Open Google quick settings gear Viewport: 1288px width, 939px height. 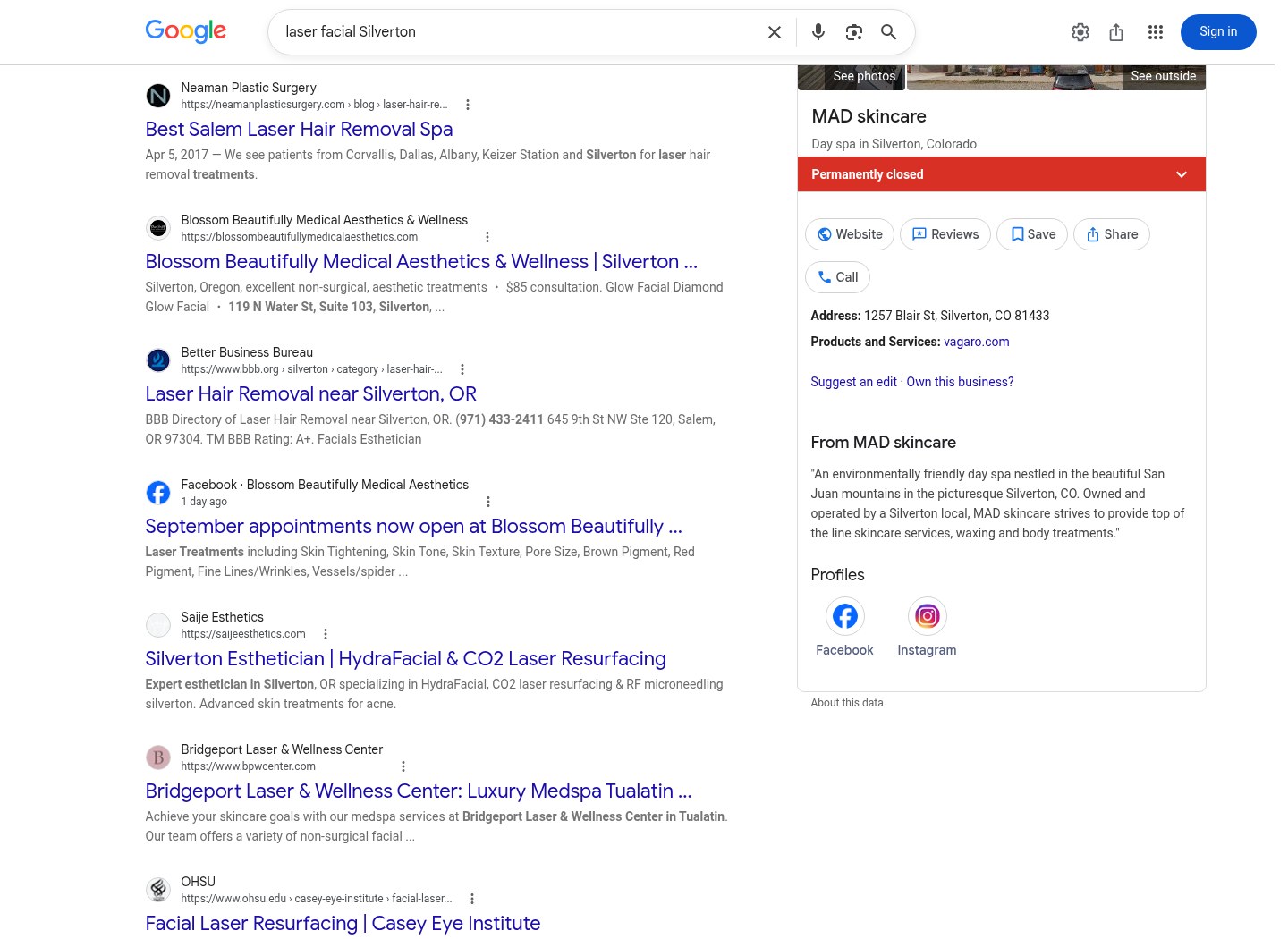pyautogui.click(x=1080, y=32)
